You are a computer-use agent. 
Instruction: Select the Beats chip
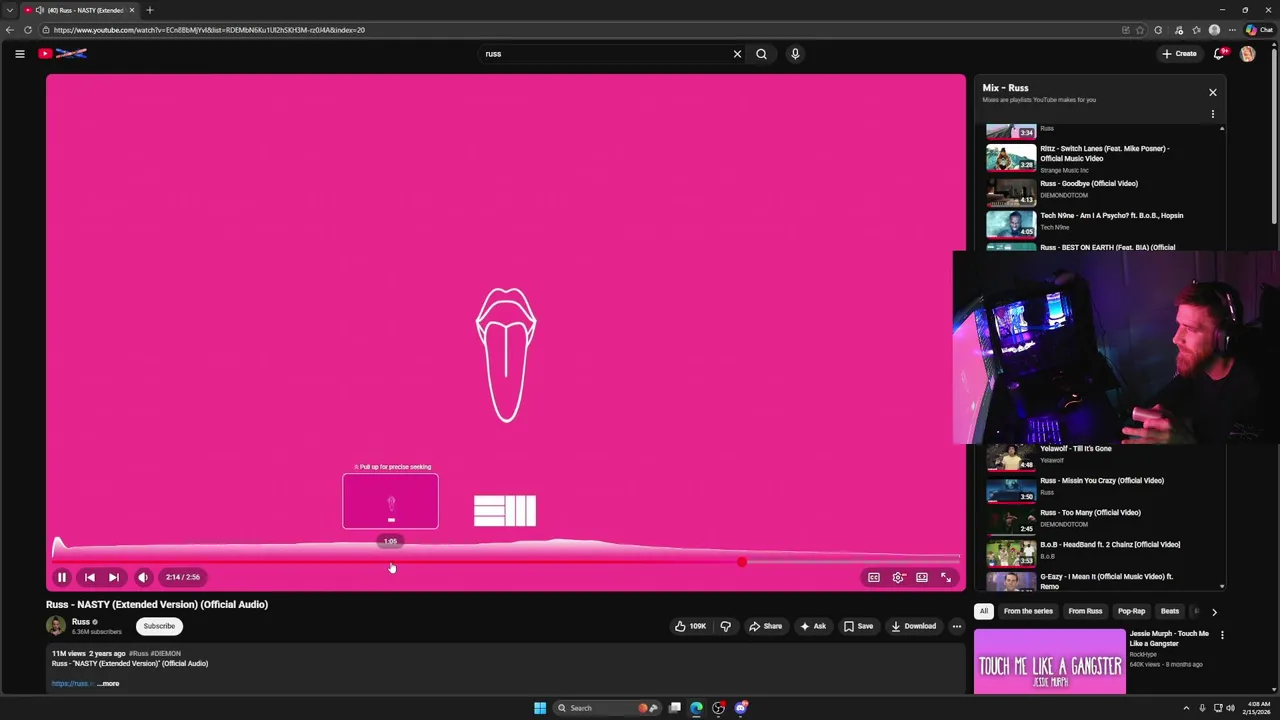1169,611
